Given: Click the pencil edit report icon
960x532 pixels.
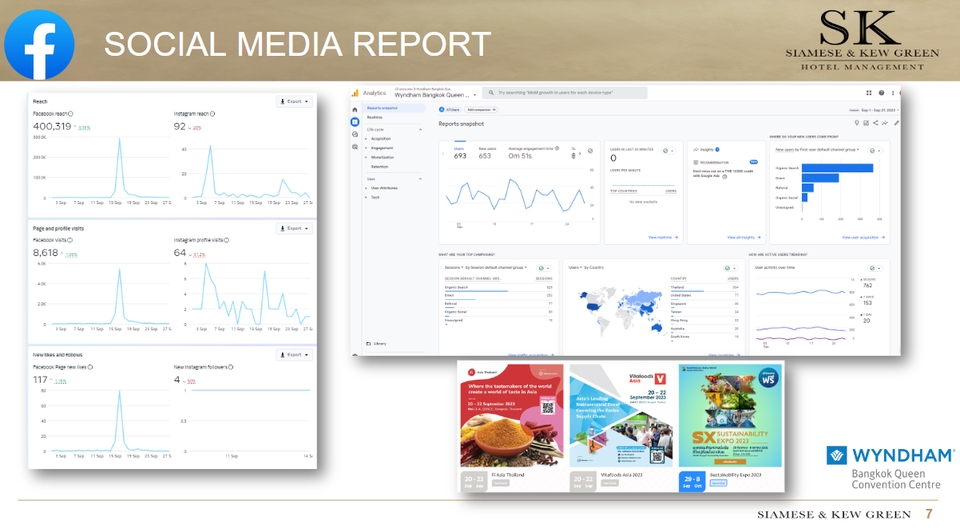Looking at the screenshot, I should tap(896, 123).
